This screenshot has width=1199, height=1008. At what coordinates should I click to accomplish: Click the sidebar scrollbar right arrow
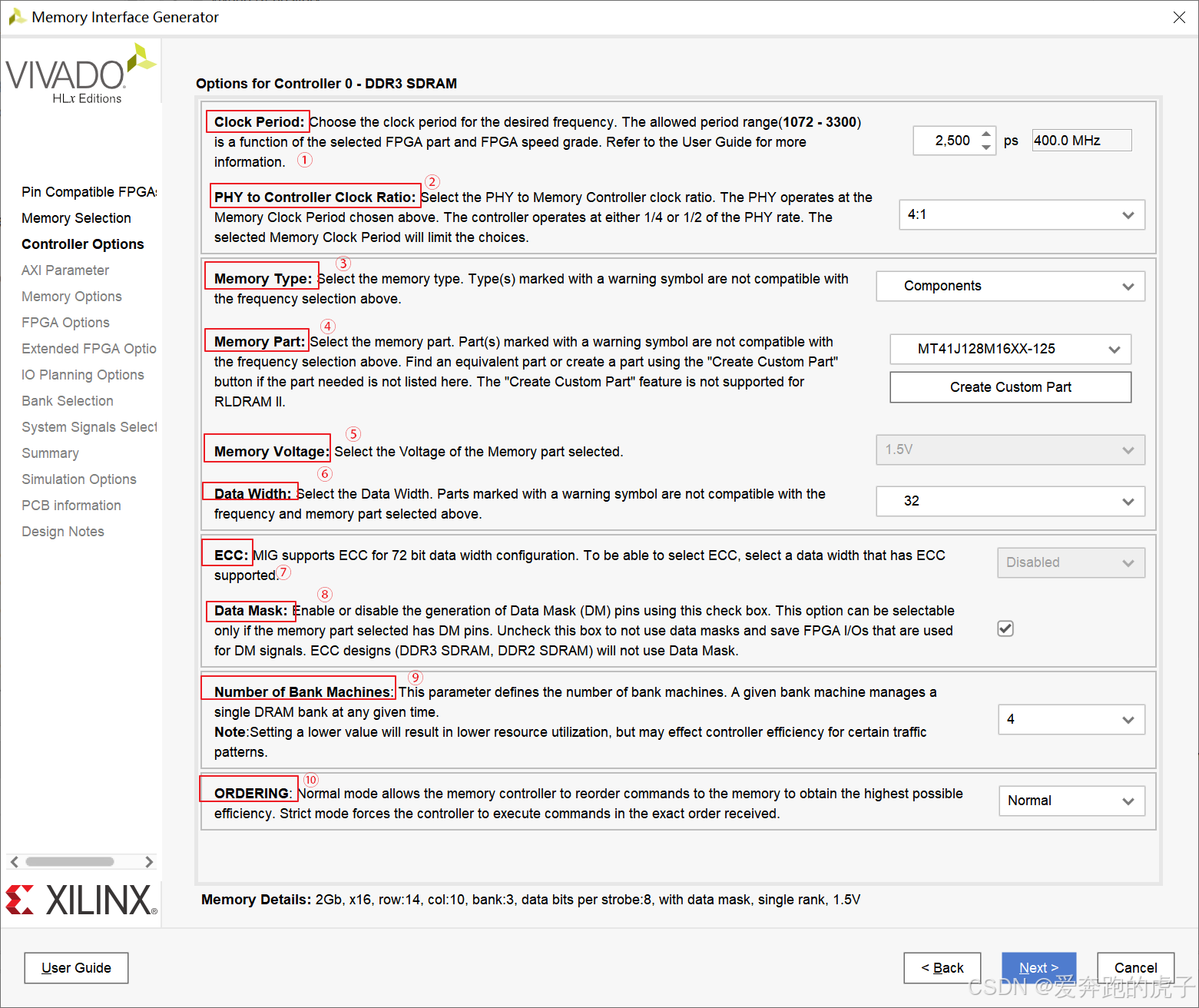149,862
